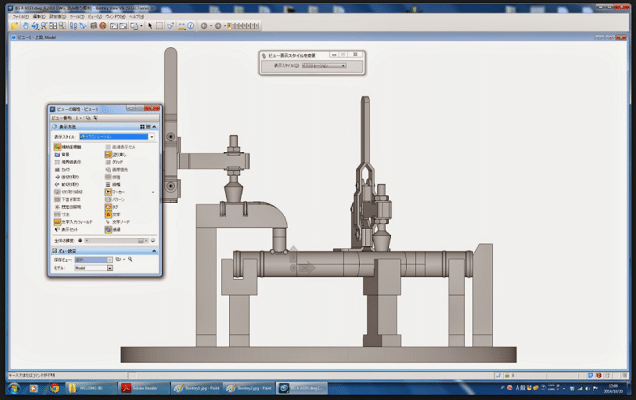Switch to Adobe Reader in the taskbar

point(140,387)
